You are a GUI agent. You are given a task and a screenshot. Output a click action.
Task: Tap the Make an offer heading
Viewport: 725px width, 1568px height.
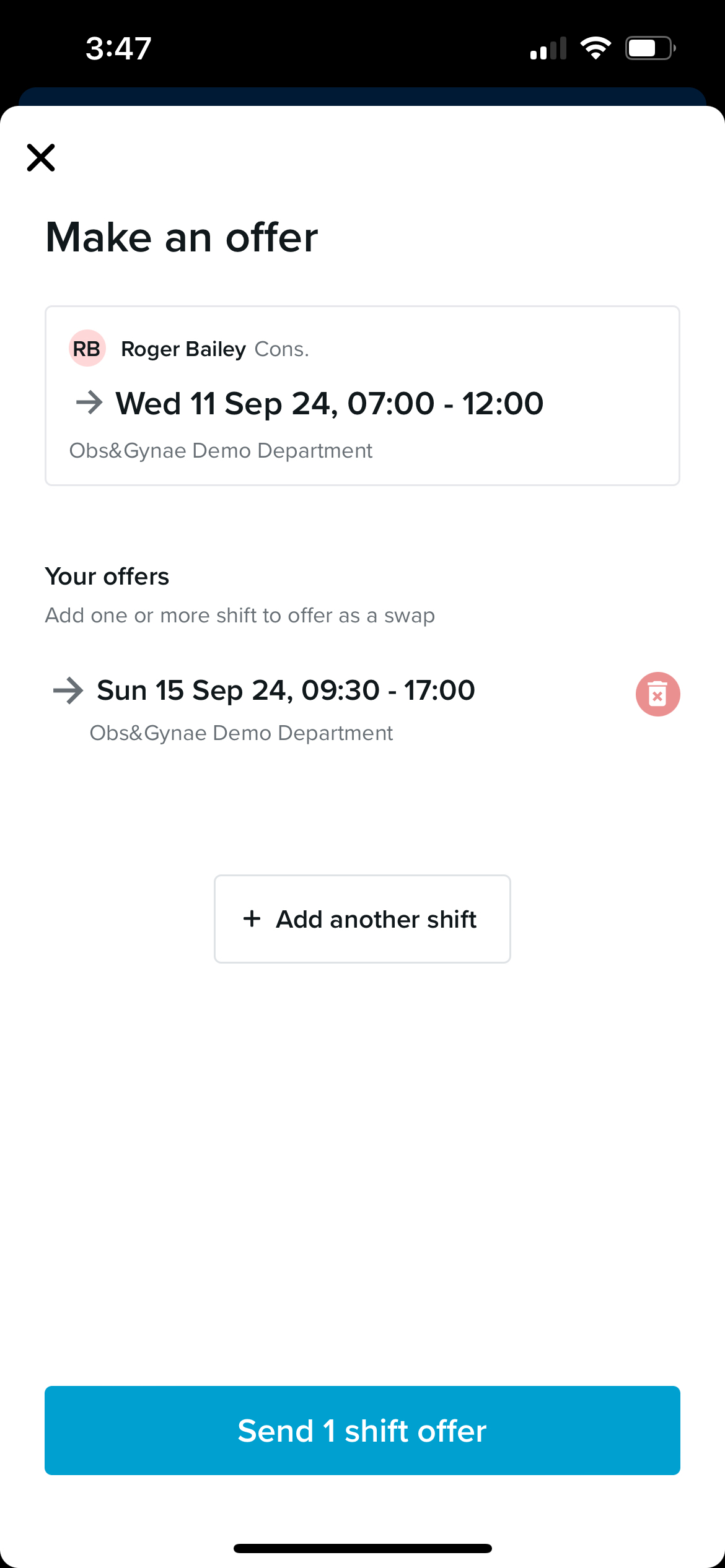(x=182, y=237)
